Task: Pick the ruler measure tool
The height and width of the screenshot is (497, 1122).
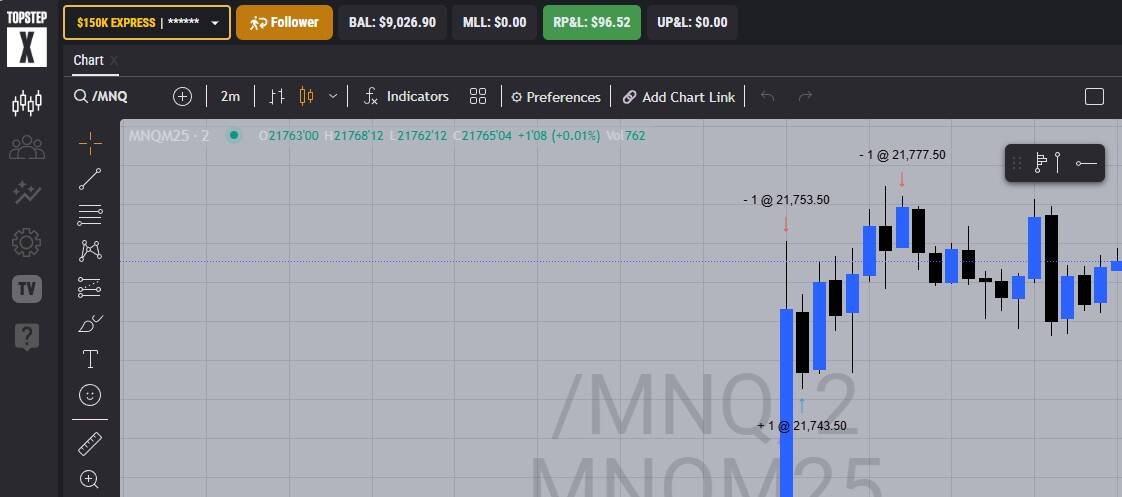Action: tap(90, 444)
